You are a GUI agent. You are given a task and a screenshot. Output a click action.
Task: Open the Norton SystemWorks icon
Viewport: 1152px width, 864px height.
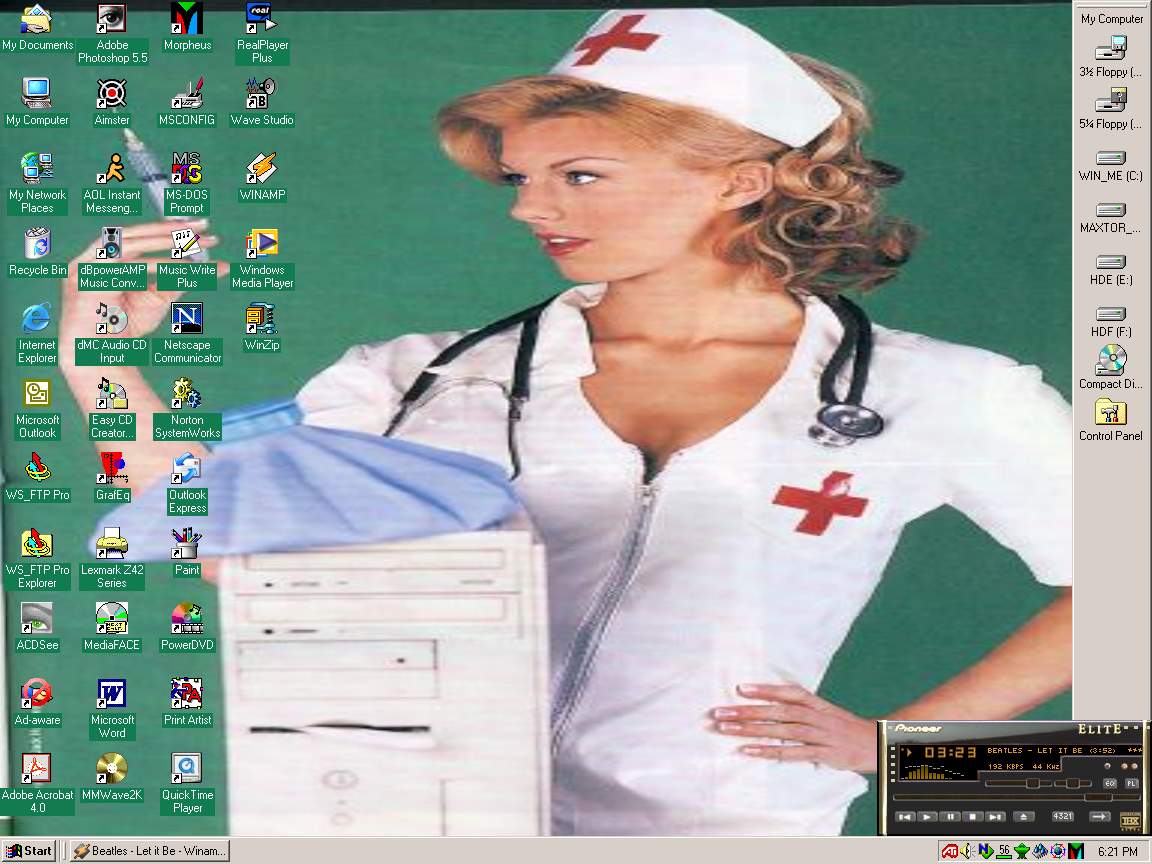click(x=187, y=408)
